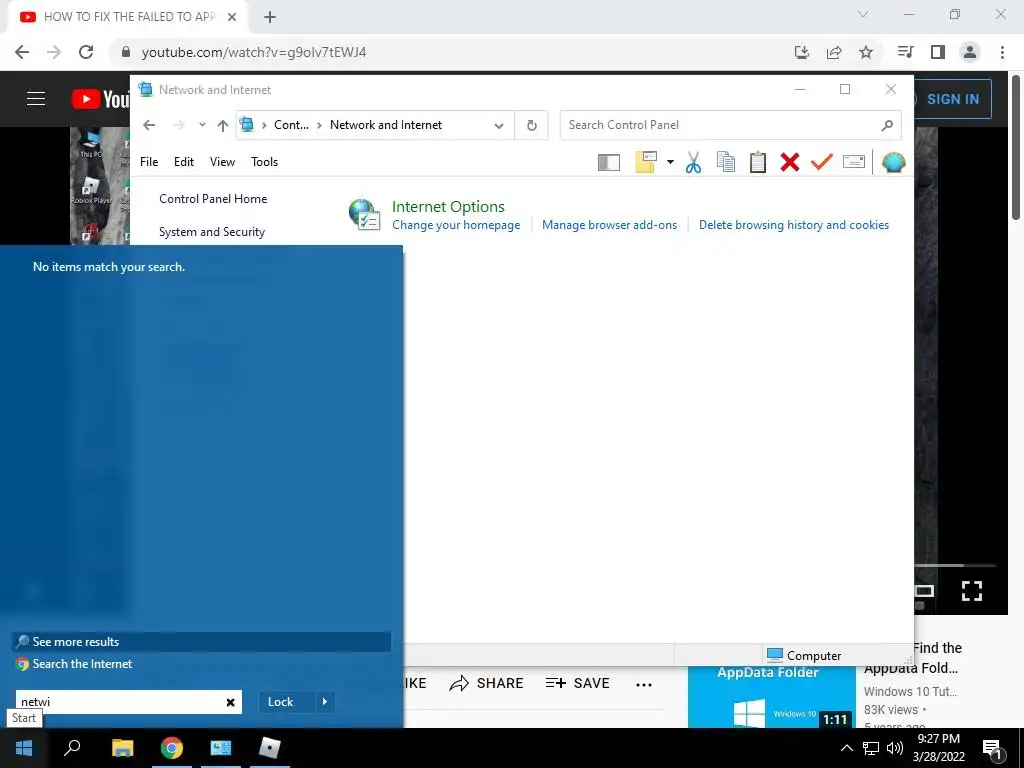
Task: Open a new Chrome tab
Action: click(x=270, y=17)
